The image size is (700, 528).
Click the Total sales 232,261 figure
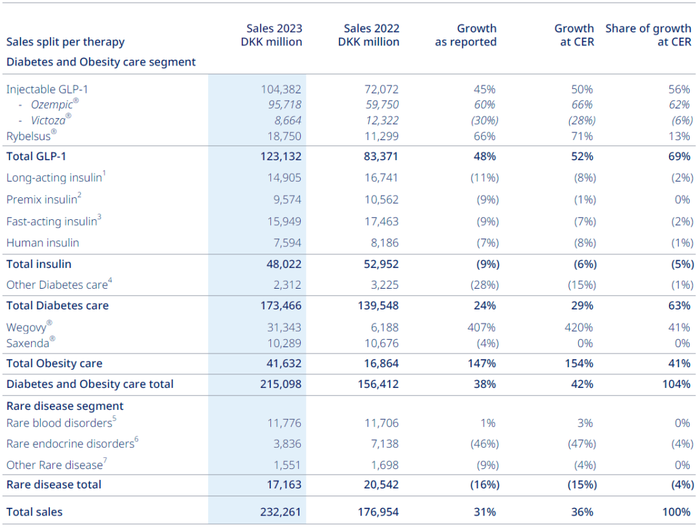[280, 512]
